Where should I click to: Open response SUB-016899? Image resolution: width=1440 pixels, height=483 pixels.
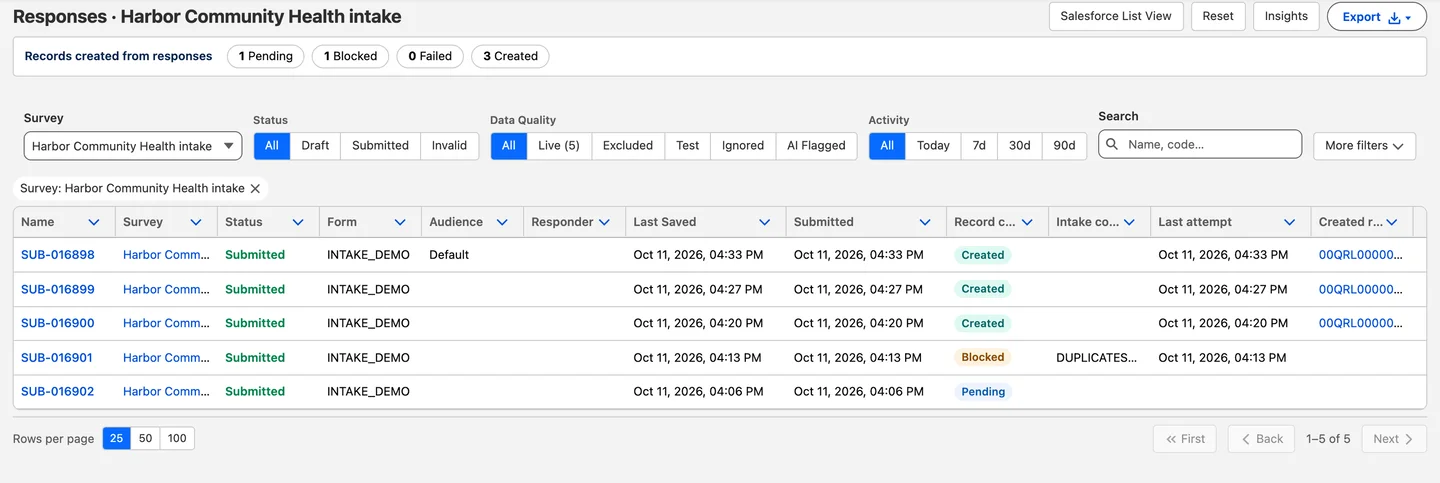click(x=58, y=289)
